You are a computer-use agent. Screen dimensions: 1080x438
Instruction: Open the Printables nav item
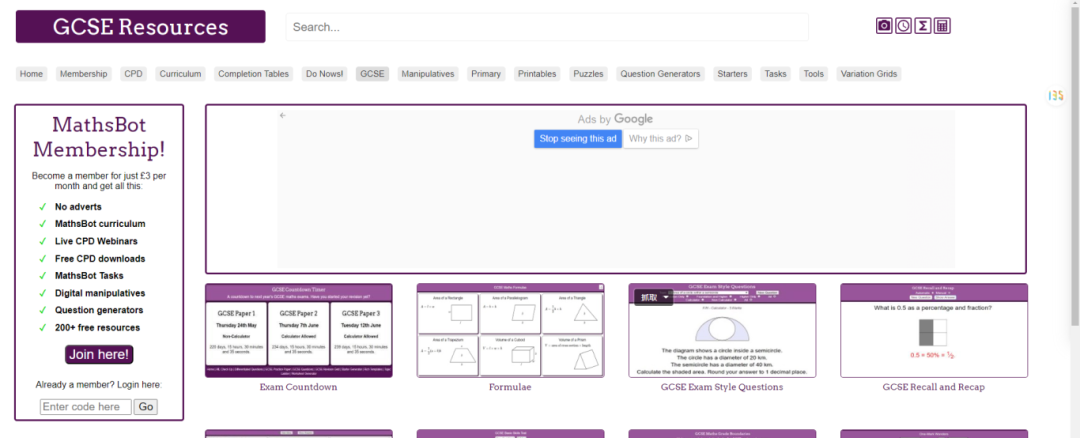[537, 74]
